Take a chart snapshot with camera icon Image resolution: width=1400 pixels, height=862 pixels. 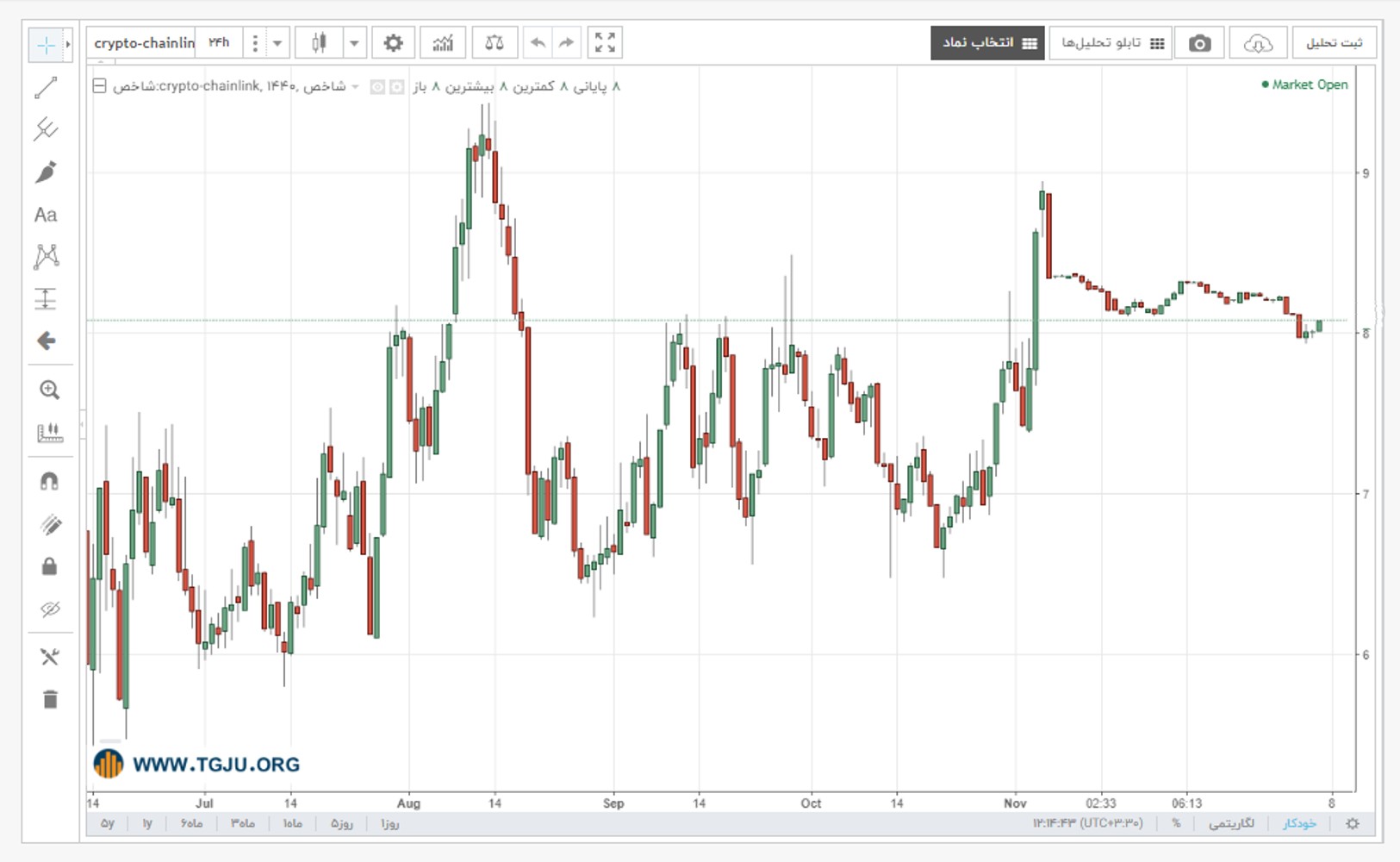1199,43
